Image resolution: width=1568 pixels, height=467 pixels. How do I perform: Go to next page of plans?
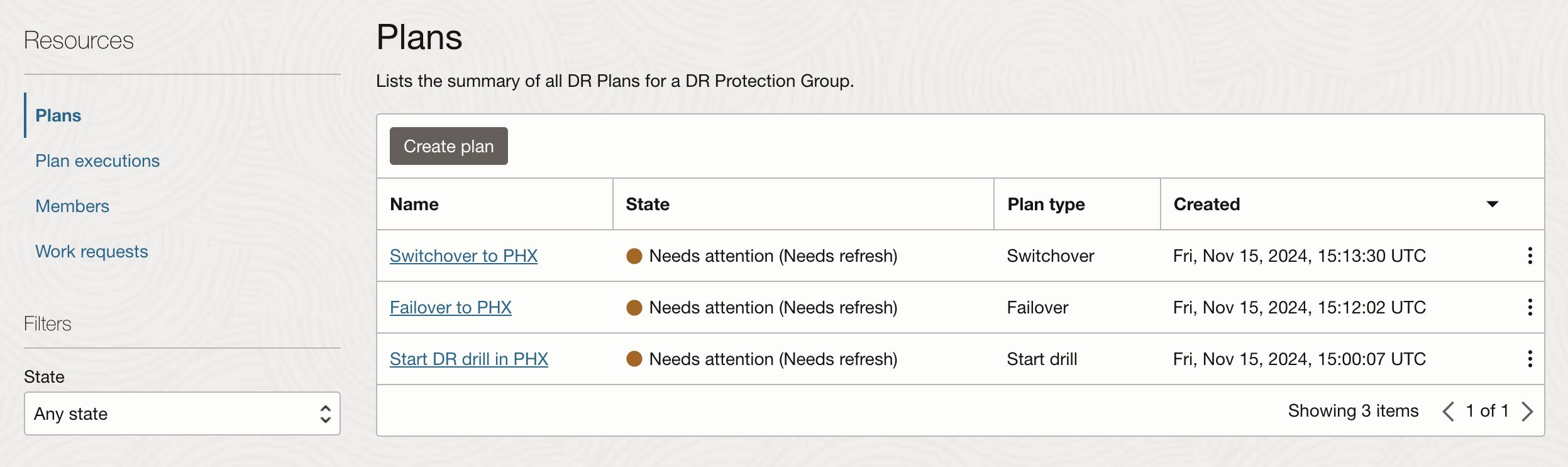tap(1527, 412)
